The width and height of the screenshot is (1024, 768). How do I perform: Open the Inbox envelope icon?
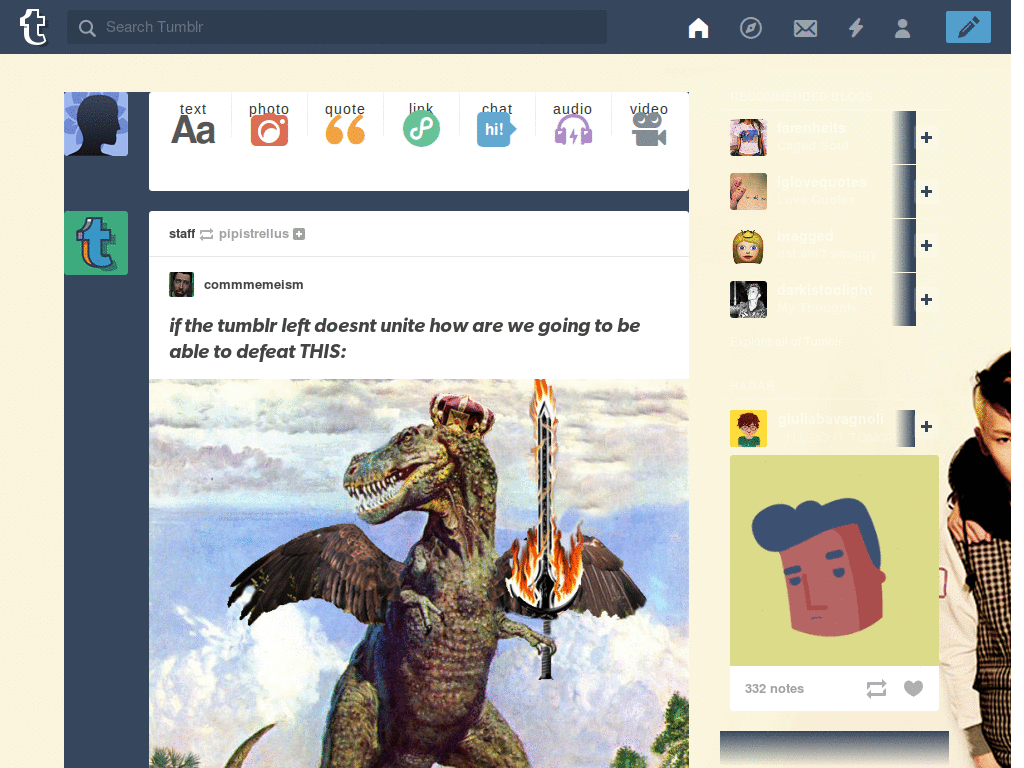pyautogui.click(x=805, y=28)
